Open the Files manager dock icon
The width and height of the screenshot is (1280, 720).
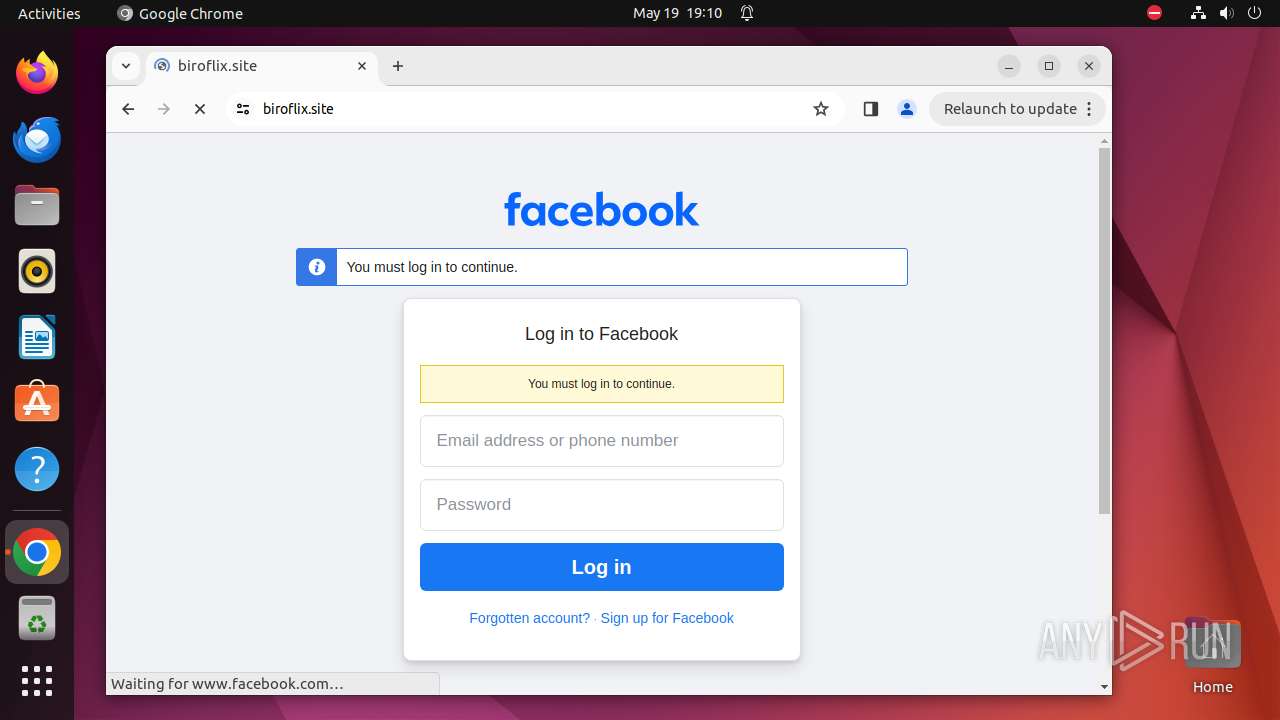point(37,205)
